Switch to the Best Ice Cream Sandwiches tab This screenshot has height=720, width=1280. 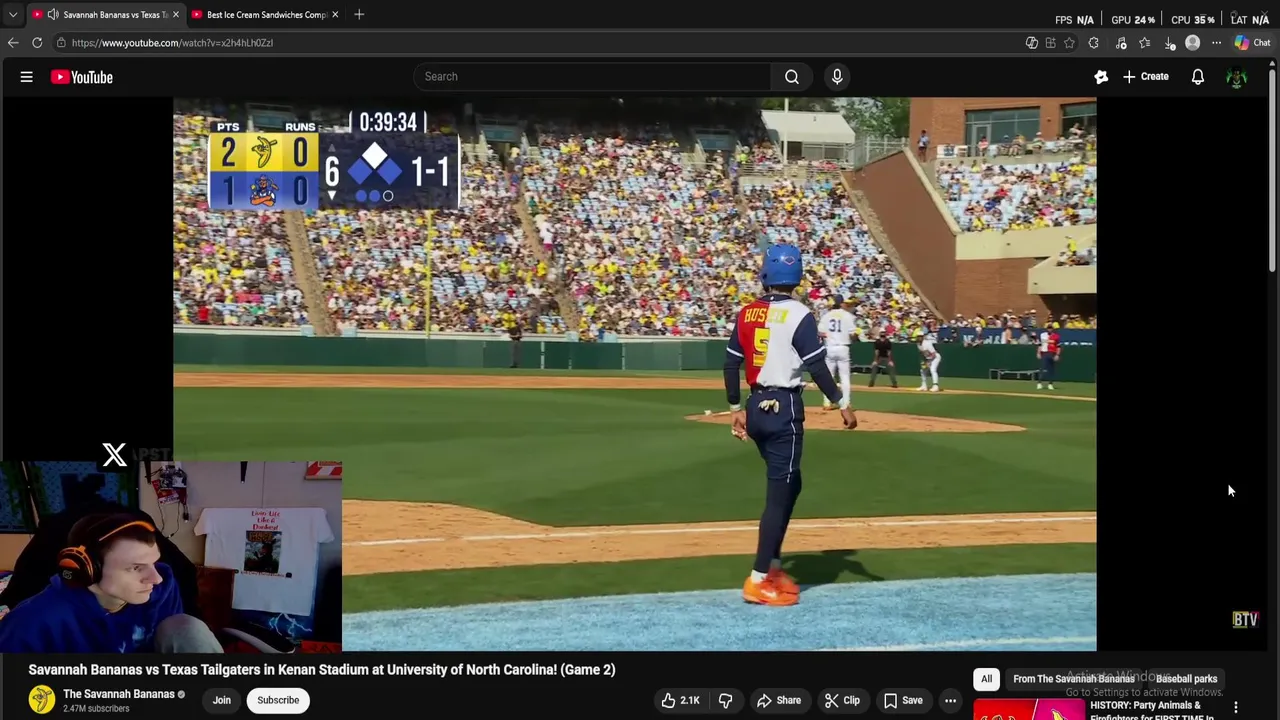[x=267, y=14]
